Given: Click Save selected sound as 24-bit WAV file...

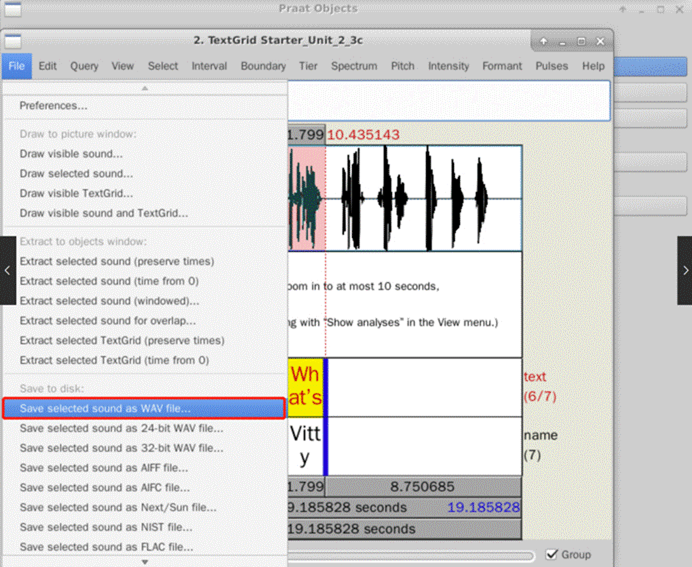Looking at the screenshot, I should click(145, 428).
